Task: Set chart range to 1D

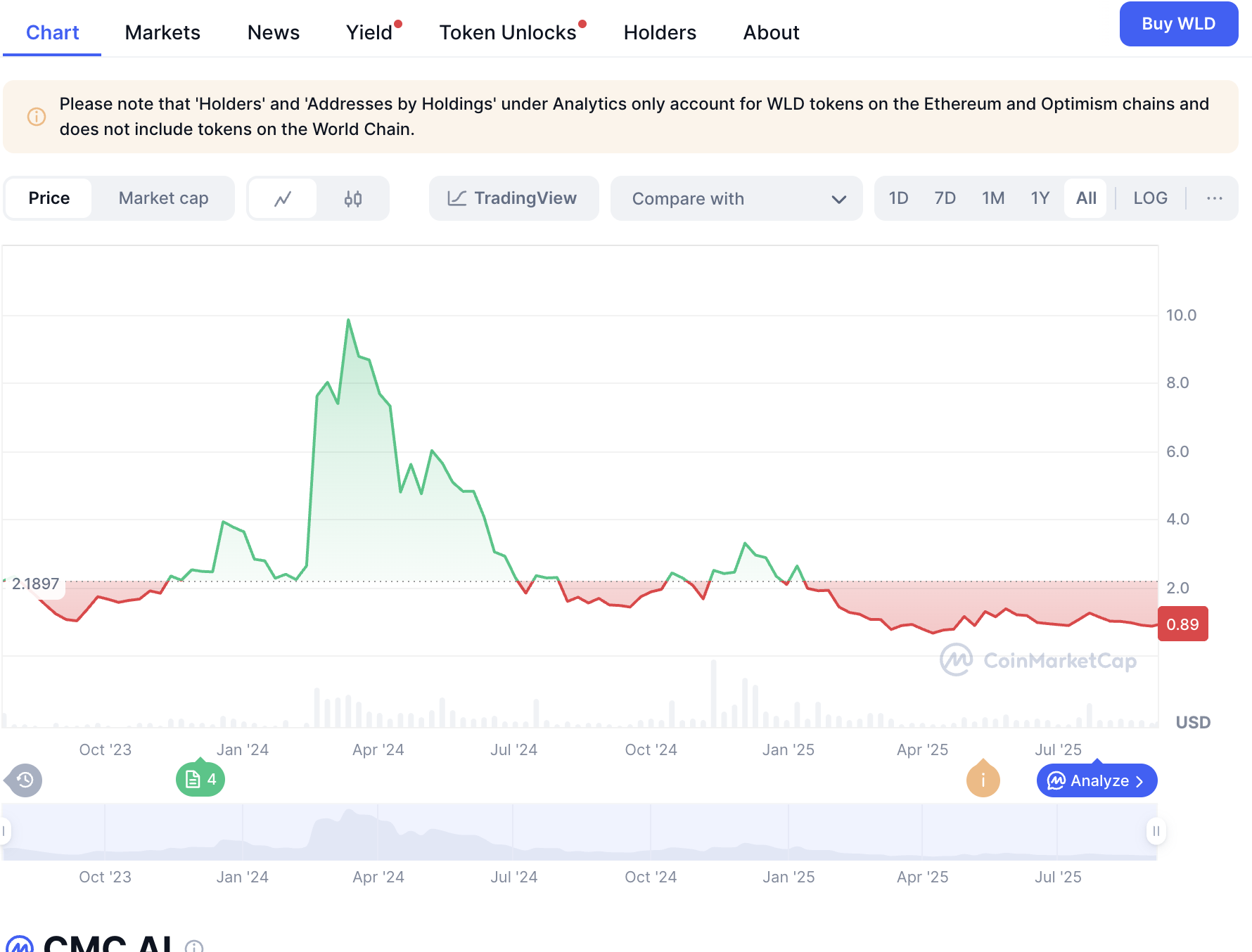Action: [x=898, y=198]
